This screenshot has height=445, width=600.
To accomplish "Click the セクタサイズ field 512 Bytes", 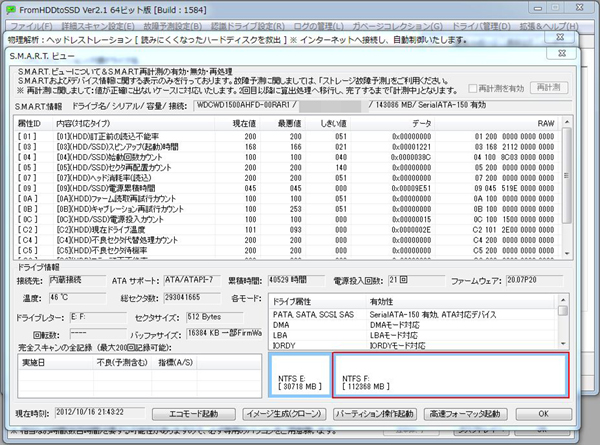I will (215, 317).
